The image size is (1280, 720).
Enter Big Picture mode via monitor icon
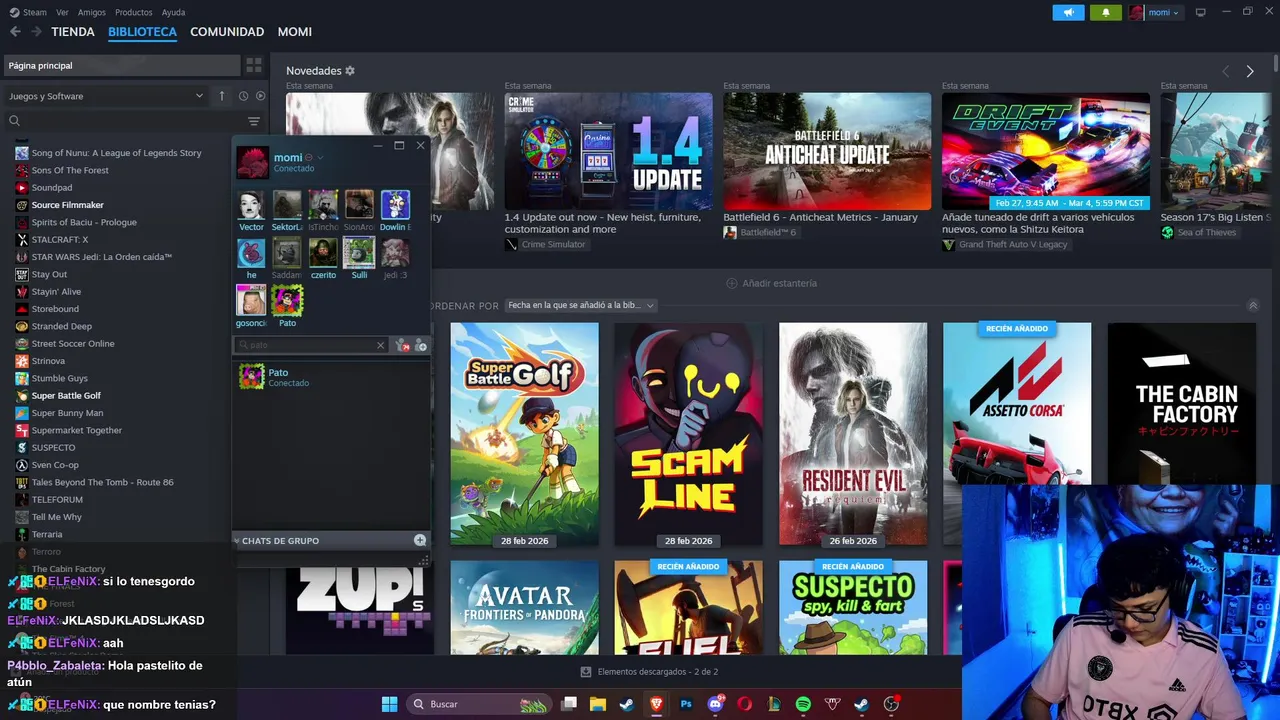(x=1201, y=12)
